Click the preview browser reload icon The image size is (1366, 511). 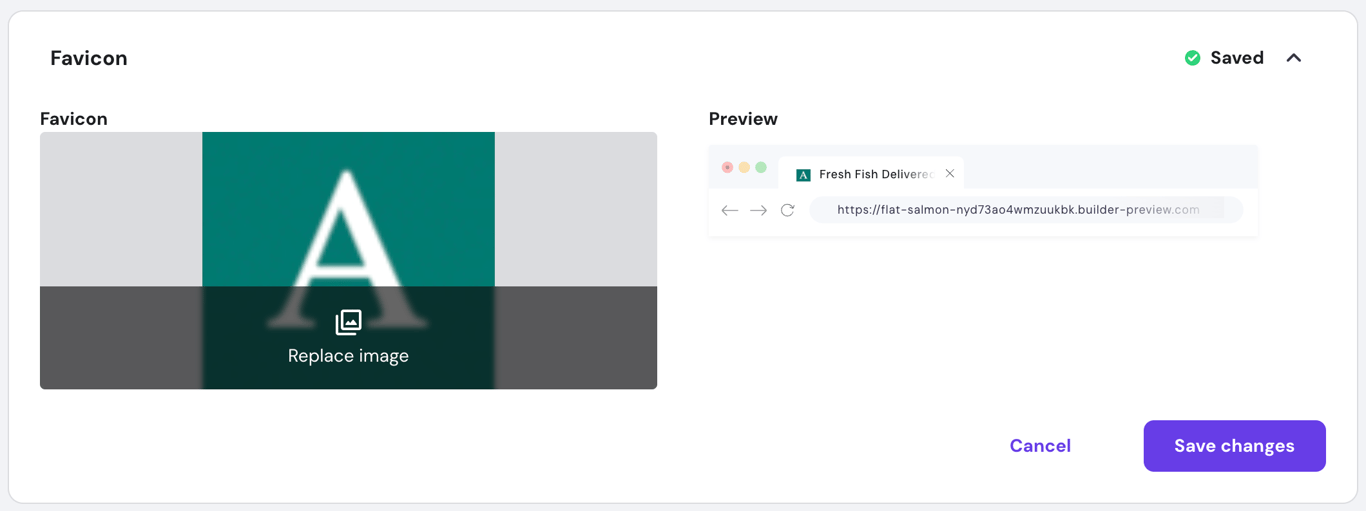788,210
